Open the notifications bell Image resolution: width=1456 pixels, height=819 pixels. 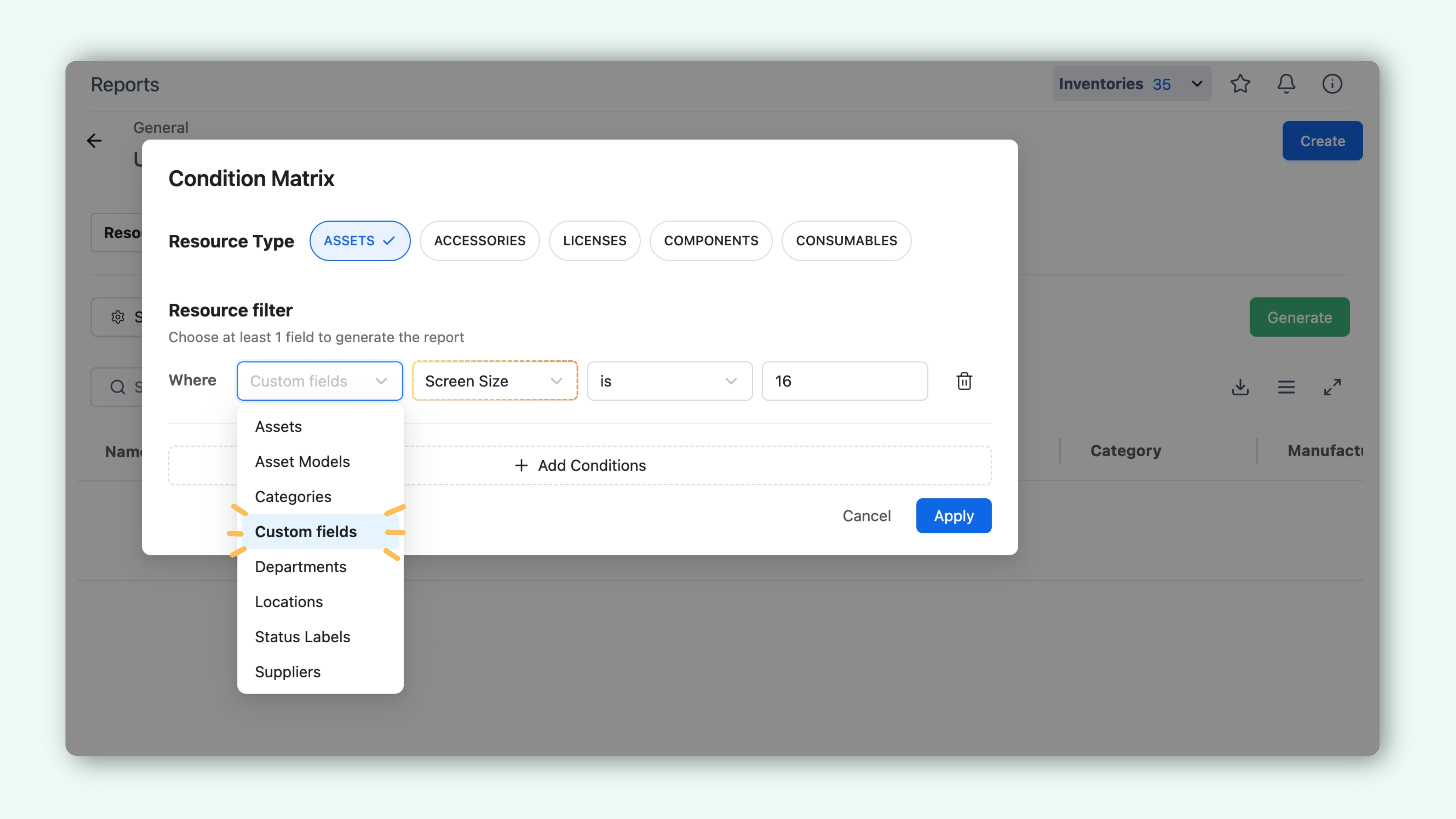click(x=1286, y=84)
